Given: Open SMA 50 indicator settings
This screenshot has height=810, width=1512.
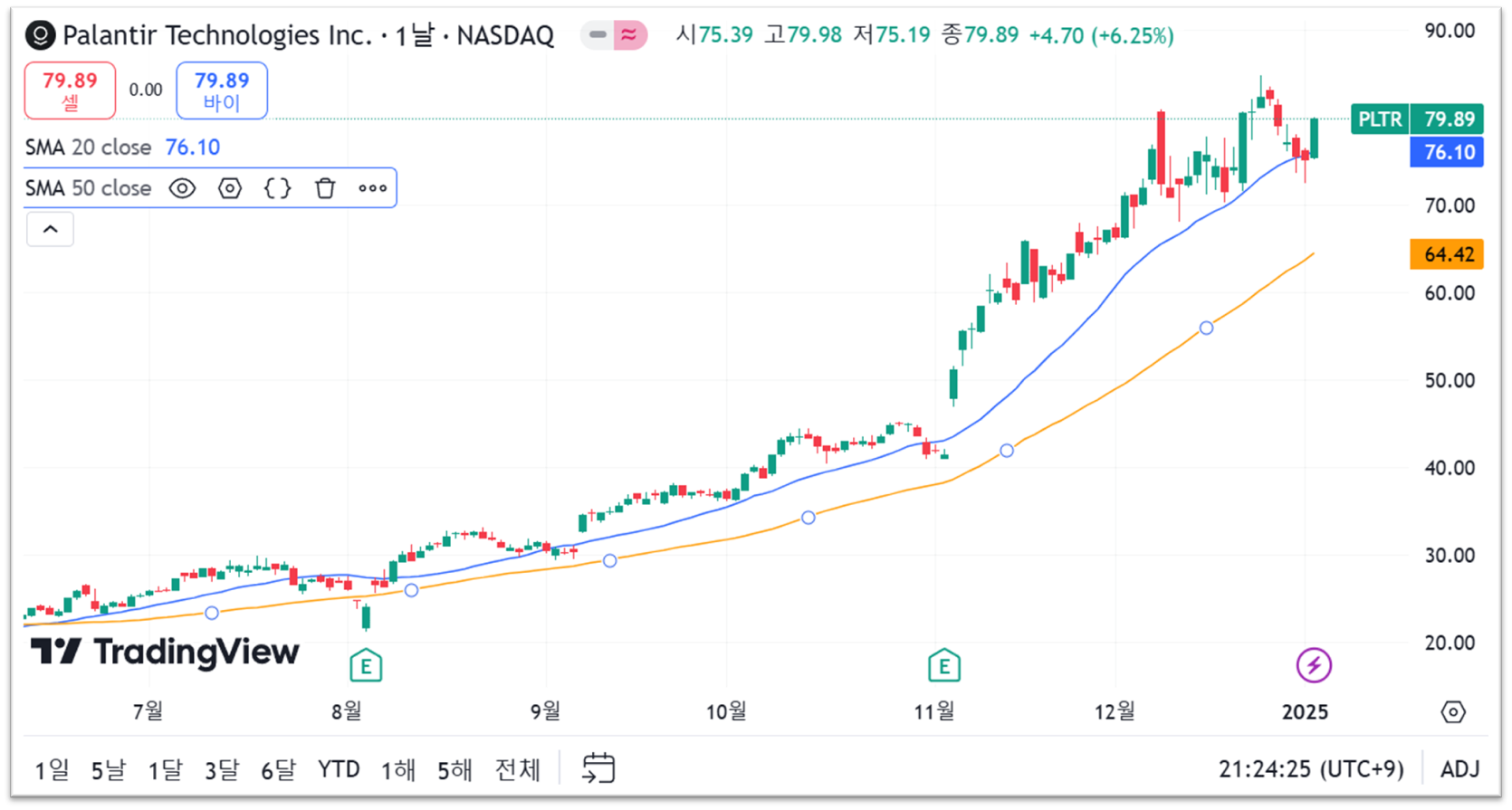Looking at the screenshot, I should click(x=230, y=188).
